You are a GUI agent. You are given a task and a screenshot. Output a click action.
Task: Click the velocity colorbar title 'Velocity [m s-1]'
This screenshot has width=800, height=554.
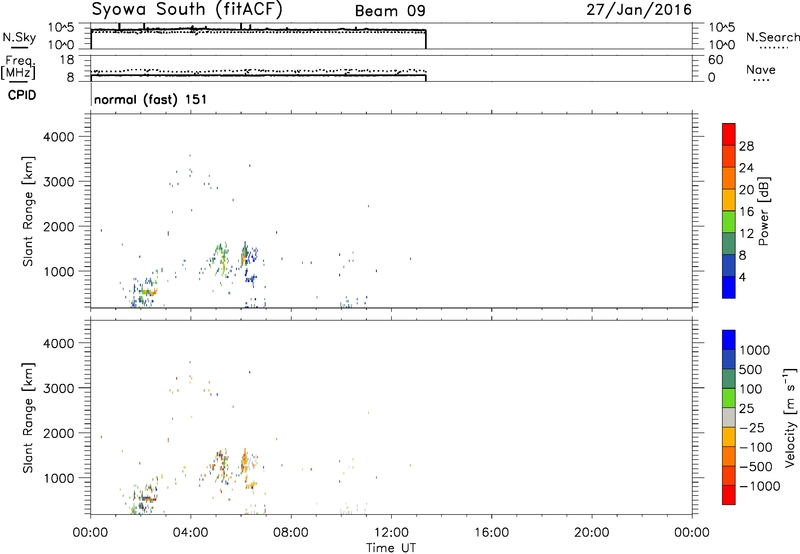(789, 417)
